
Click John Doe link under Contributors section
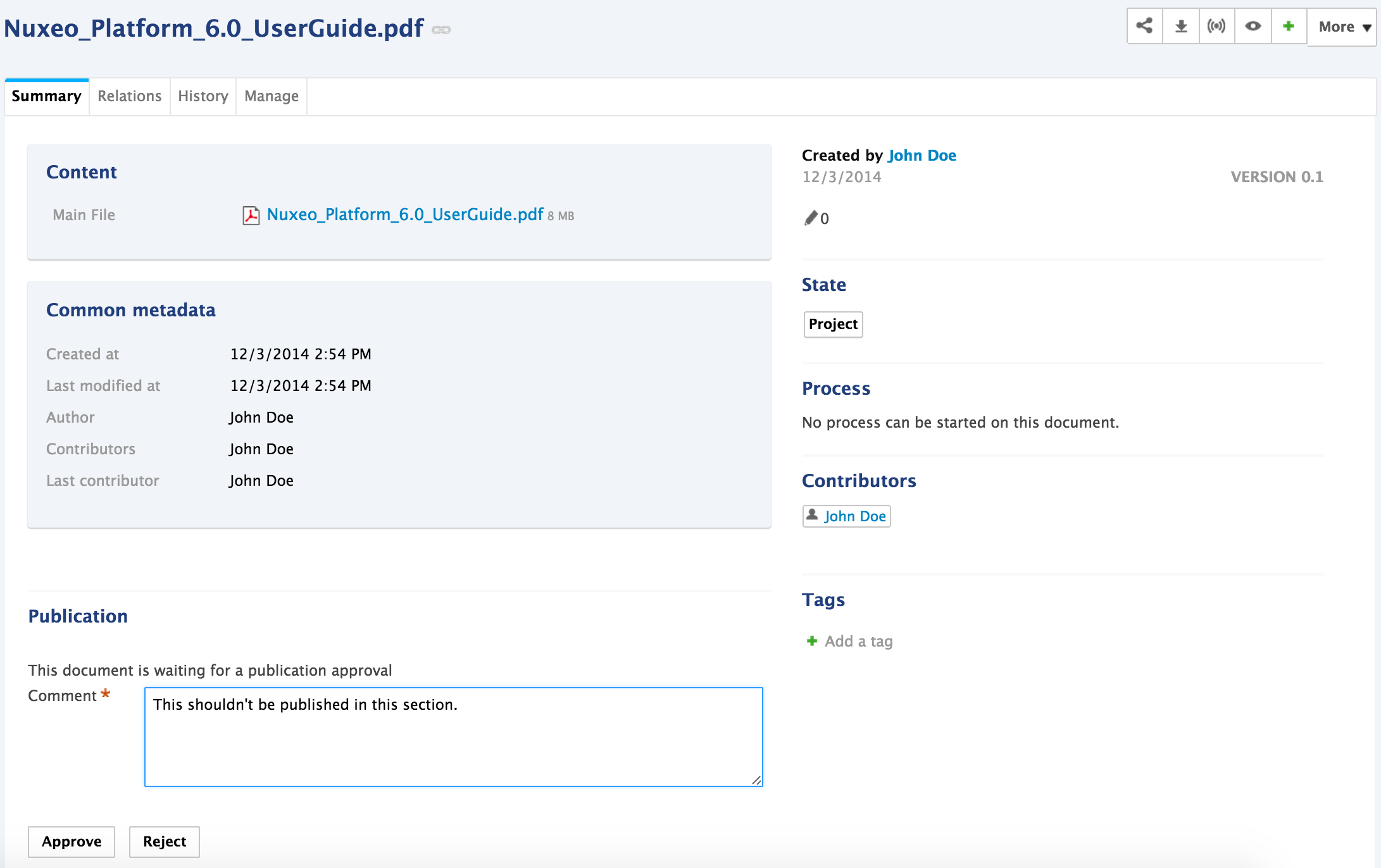coord(855,516)
